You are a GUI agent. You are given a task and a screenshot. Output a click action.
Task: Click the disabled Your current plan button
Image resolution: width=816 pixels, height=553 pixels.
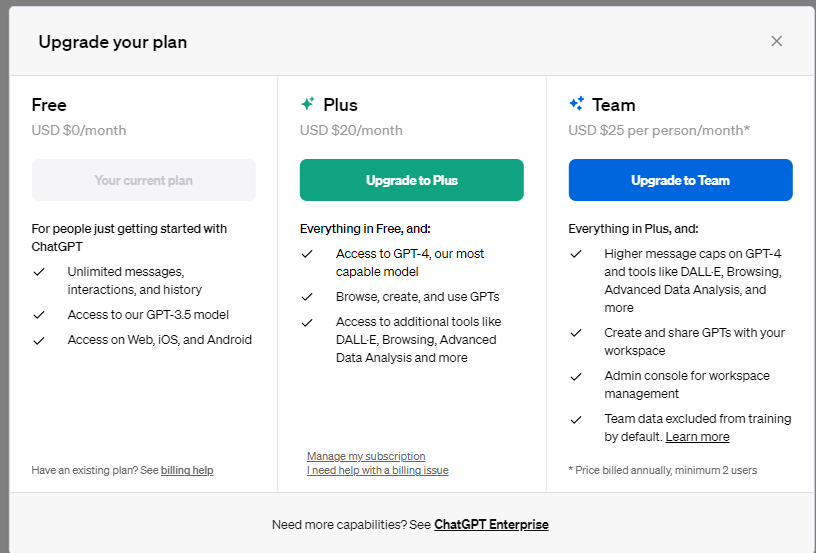point(143,180)
